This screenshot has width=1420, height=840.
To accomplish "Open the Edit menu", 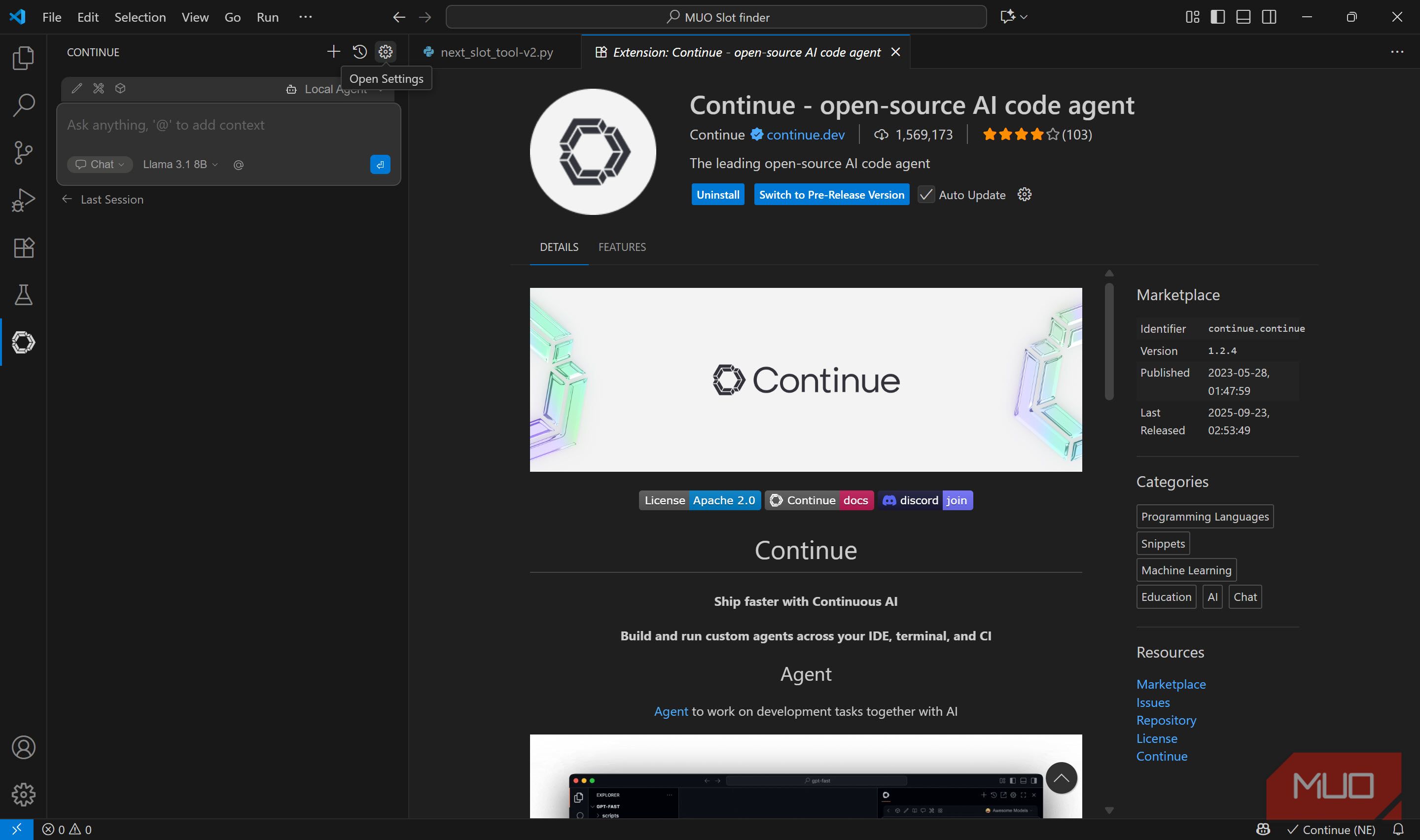I will (x=88, y=17).
